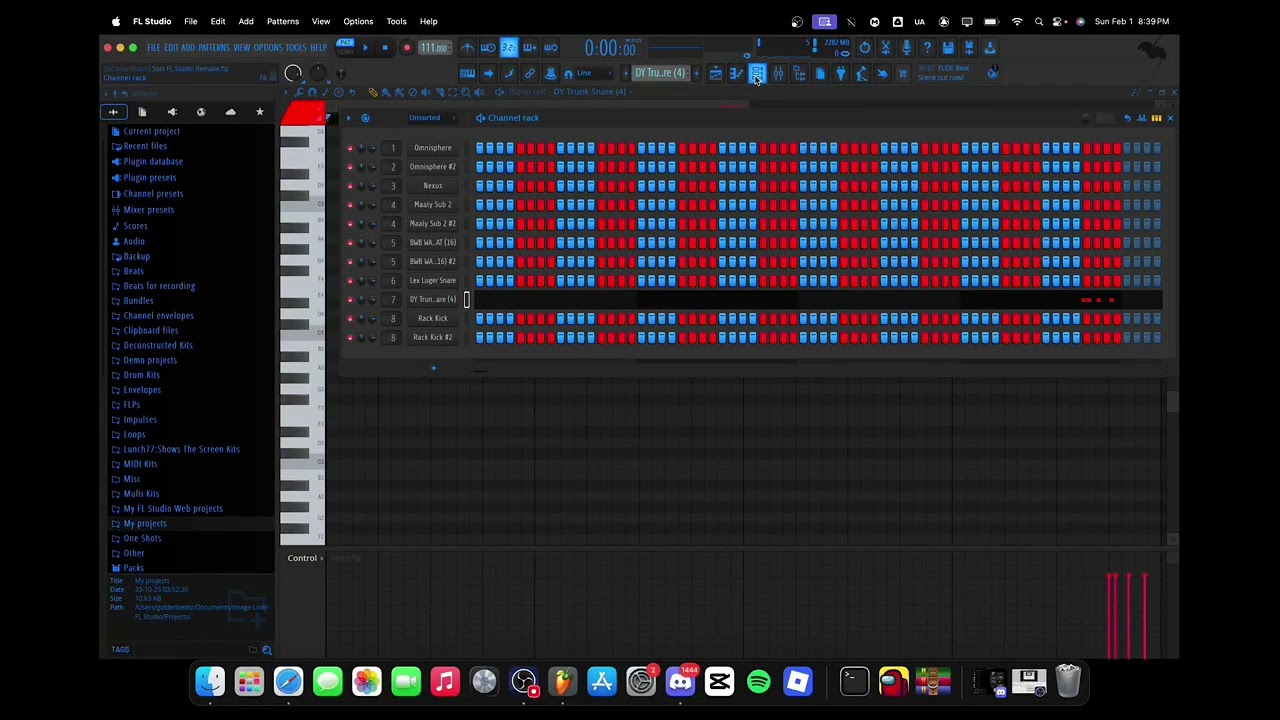Toggle the record button in transport

[x=406, y=47]
